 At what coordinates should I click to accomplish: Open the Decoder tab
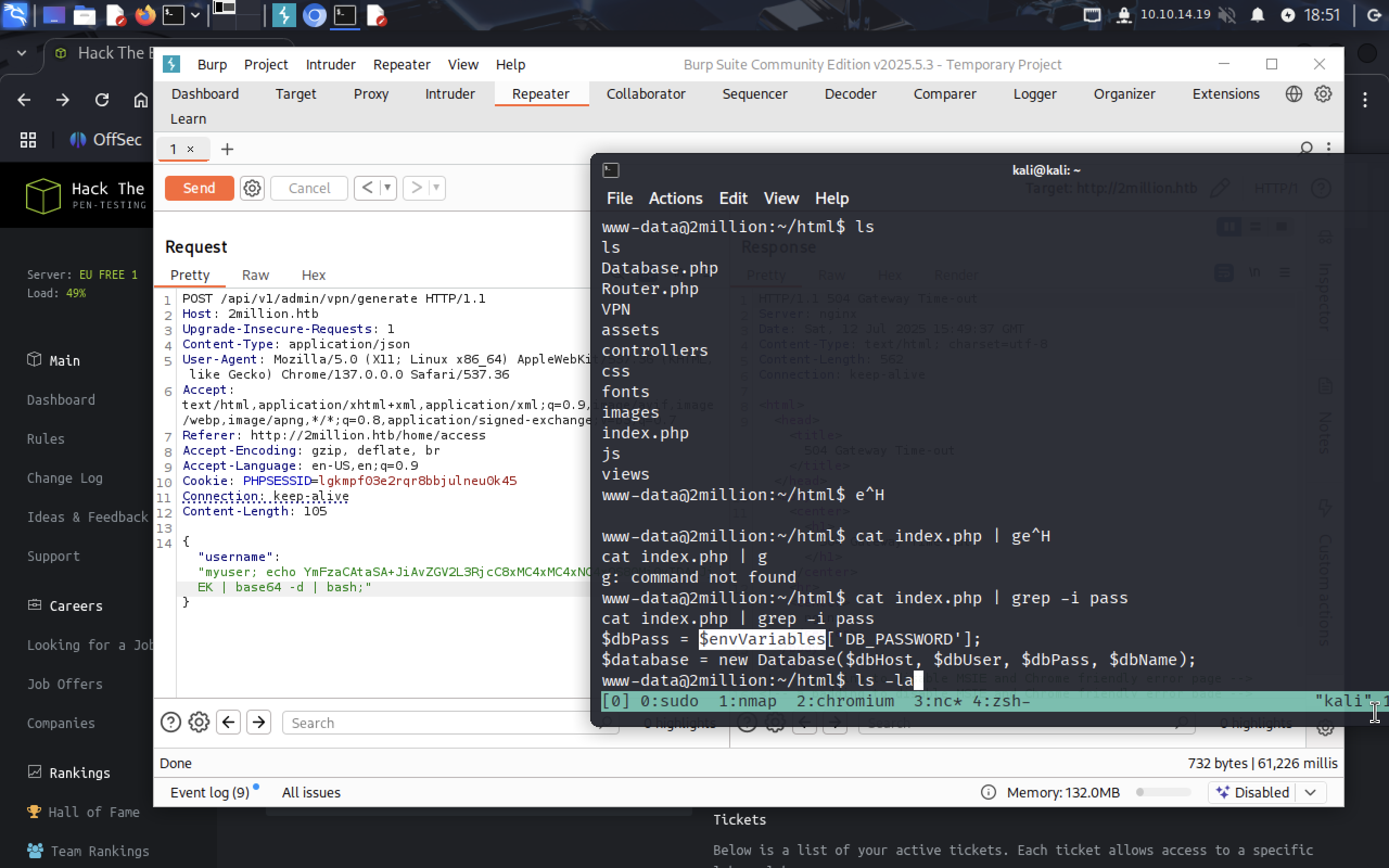click(850, 93)
